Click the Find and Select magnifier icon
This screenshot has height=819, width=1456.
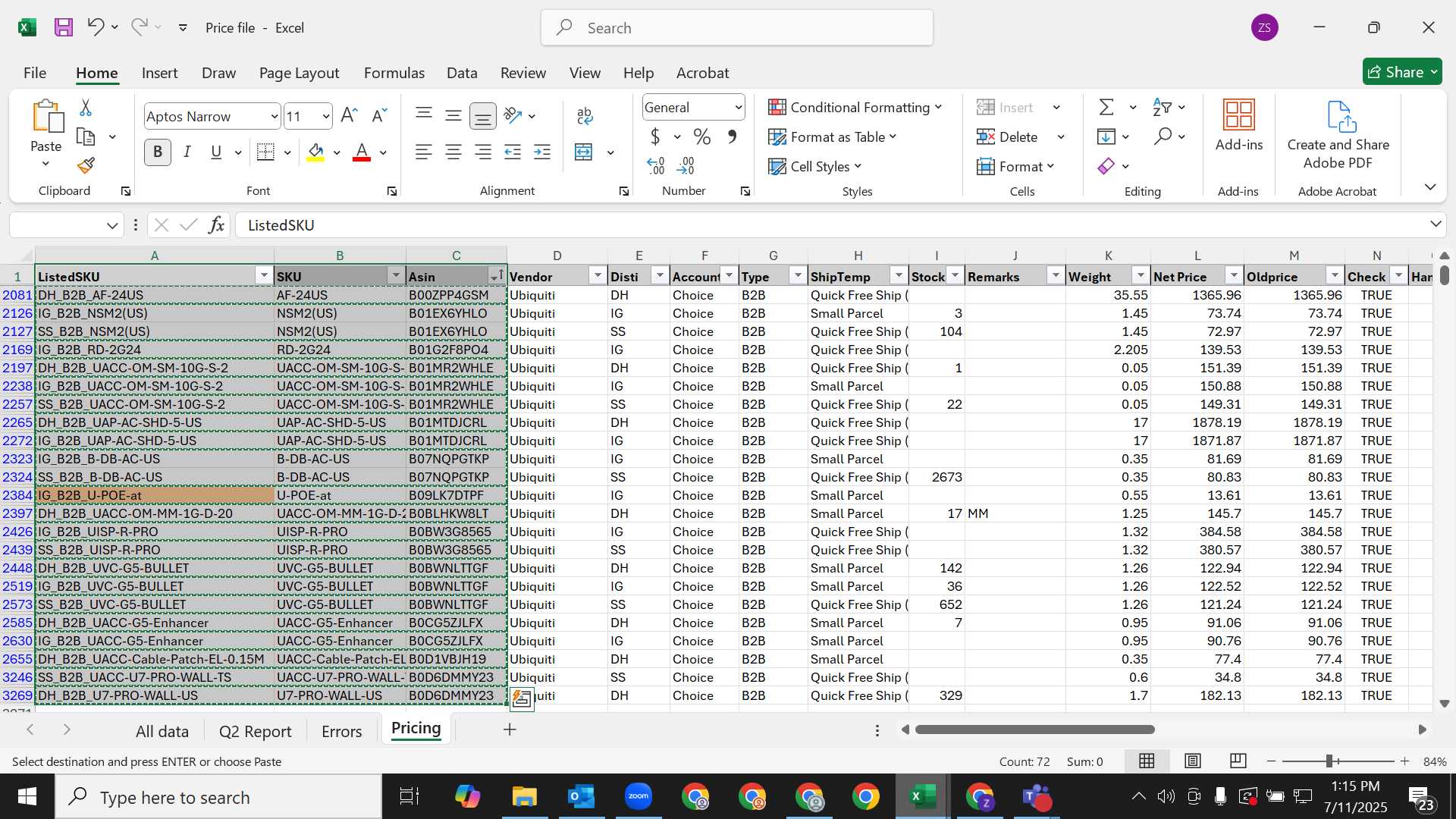click(x=1163, y=136)
